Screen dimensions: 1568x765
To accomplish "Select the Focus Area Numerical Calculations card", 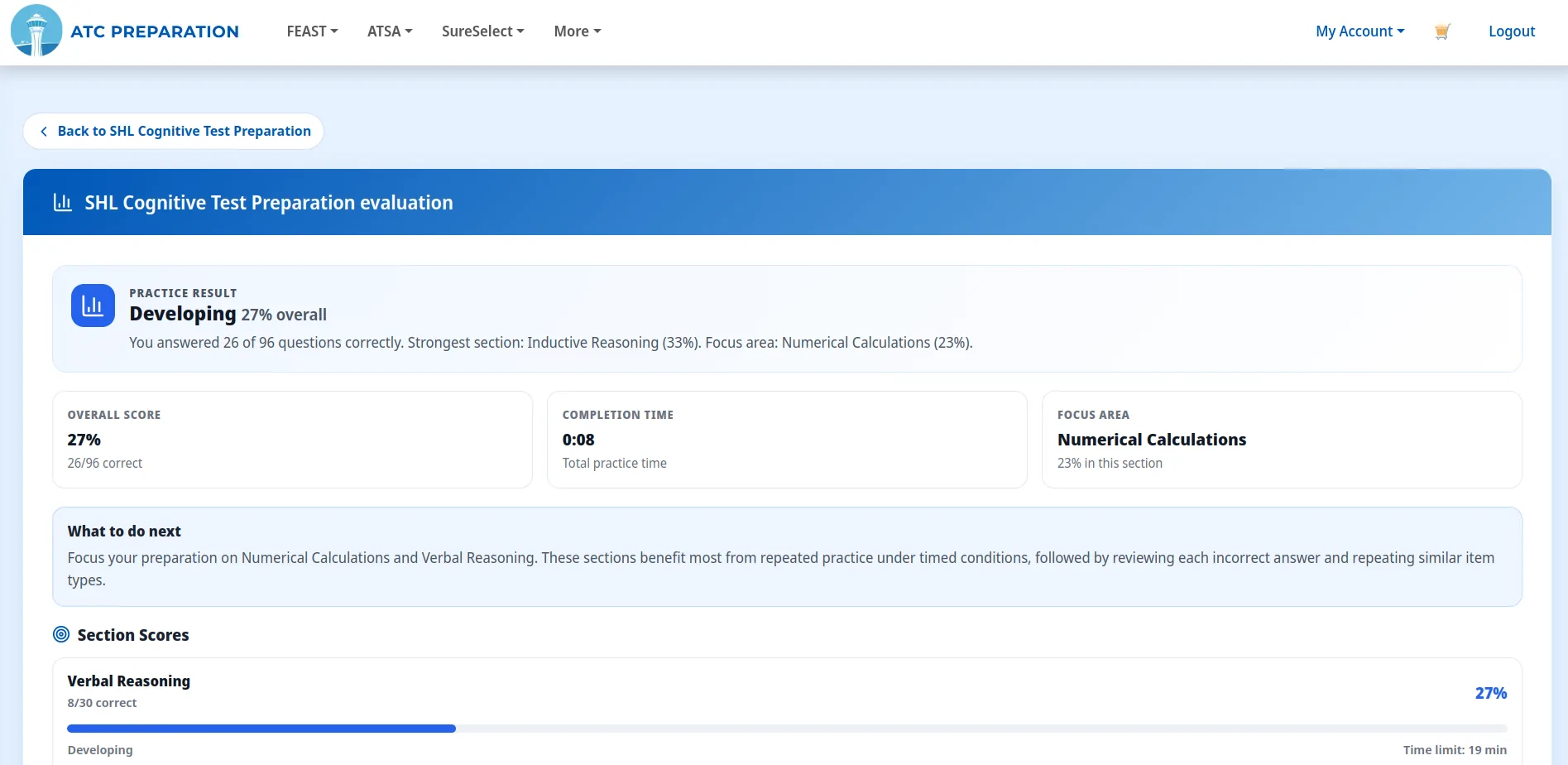I will pyautogui.click(x=1282, y=440).
